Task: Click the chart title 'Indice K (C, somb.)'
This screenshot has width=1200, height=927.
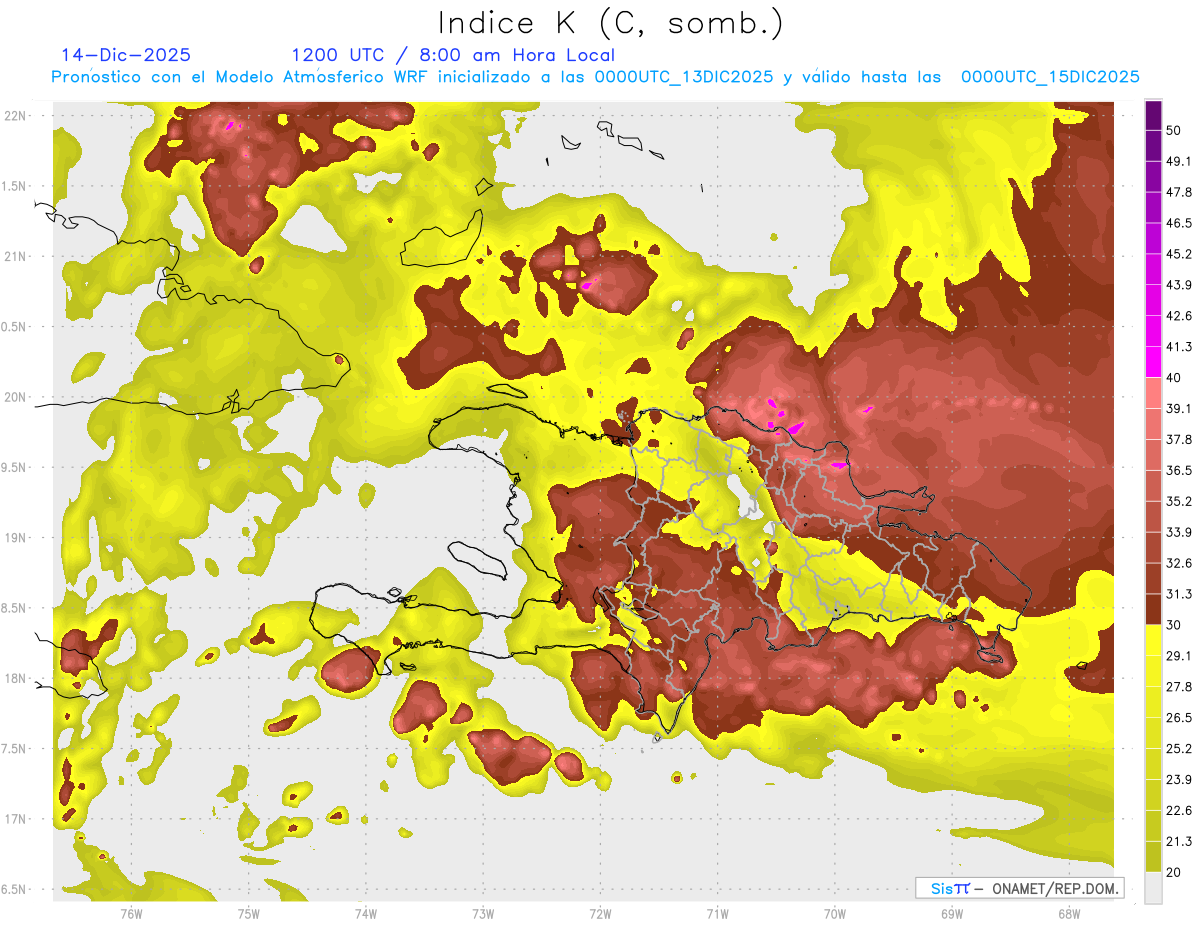Action: pyautogui.click(x=610, y=24)
